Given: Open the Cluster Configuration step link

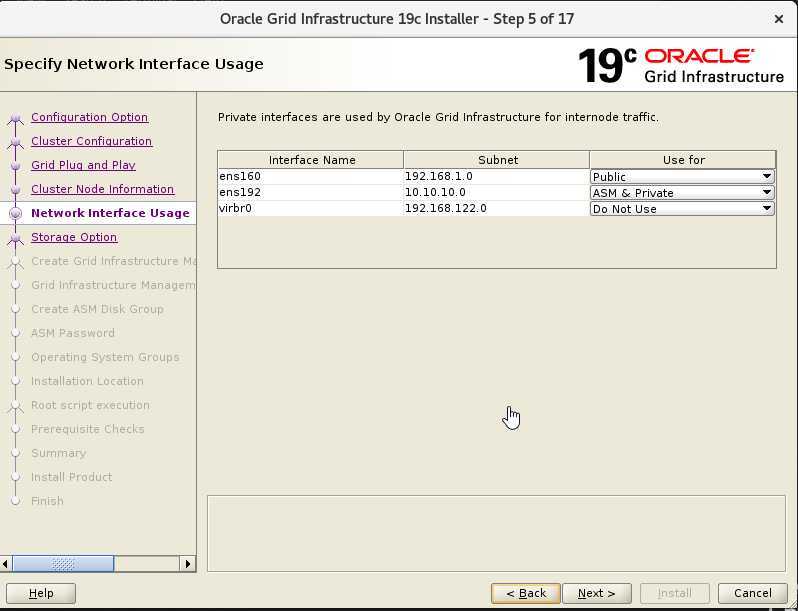Looking at the screenshot, I should click(x=92, y=141).
